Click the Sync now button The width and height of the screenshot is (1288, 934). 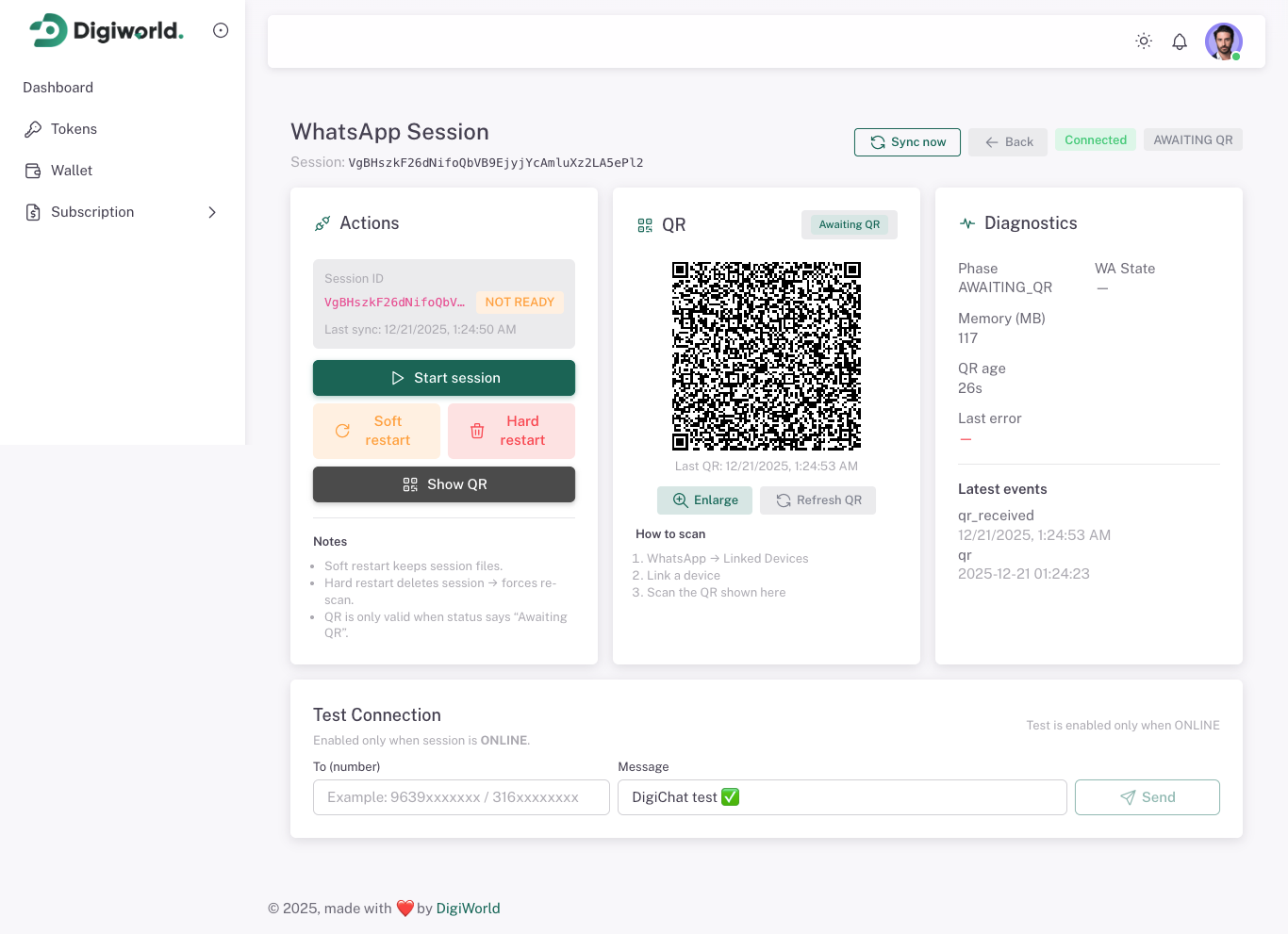907,142
